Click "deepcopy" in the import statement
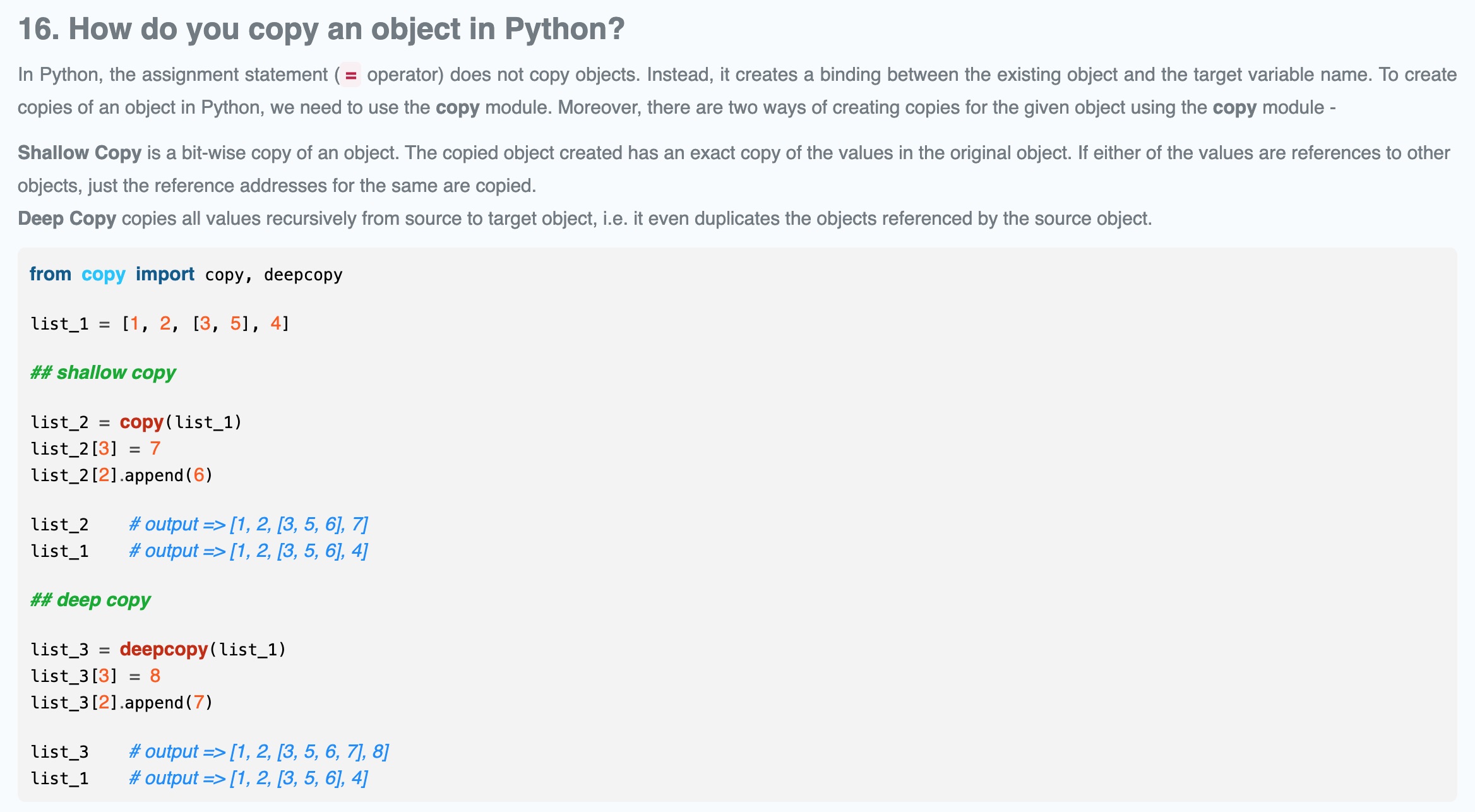Image resolution: width=1475 pixels, height=812 pixels. pos(303,275)
